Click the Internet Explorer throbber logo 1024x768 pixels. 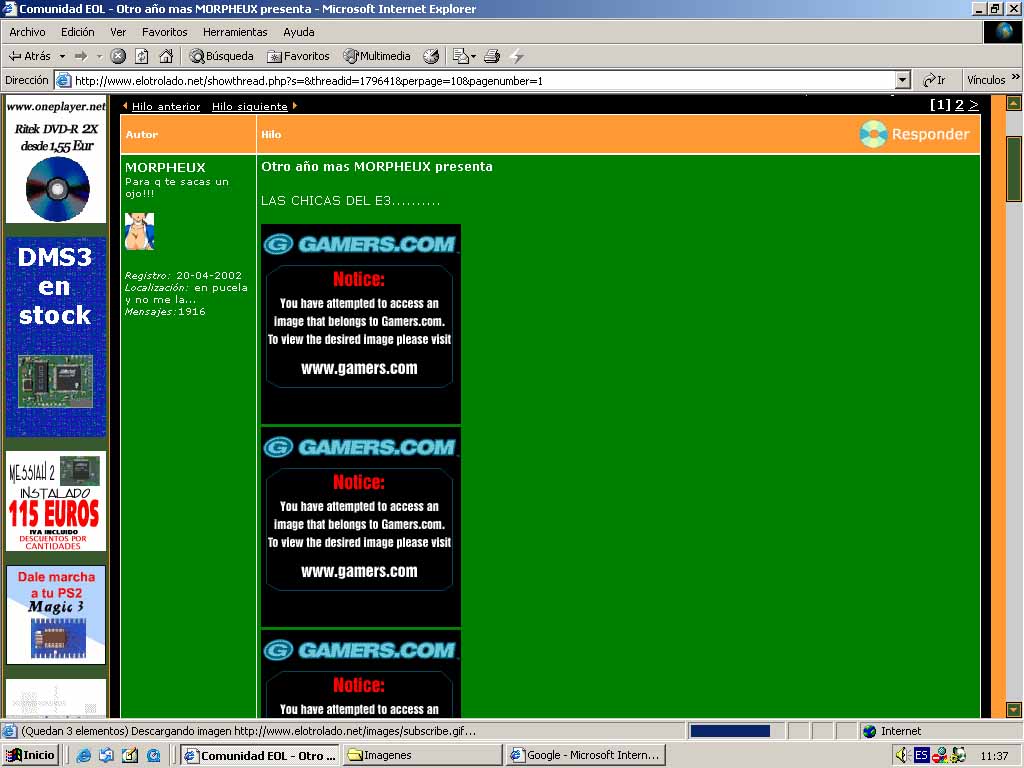click(1002, 32)
